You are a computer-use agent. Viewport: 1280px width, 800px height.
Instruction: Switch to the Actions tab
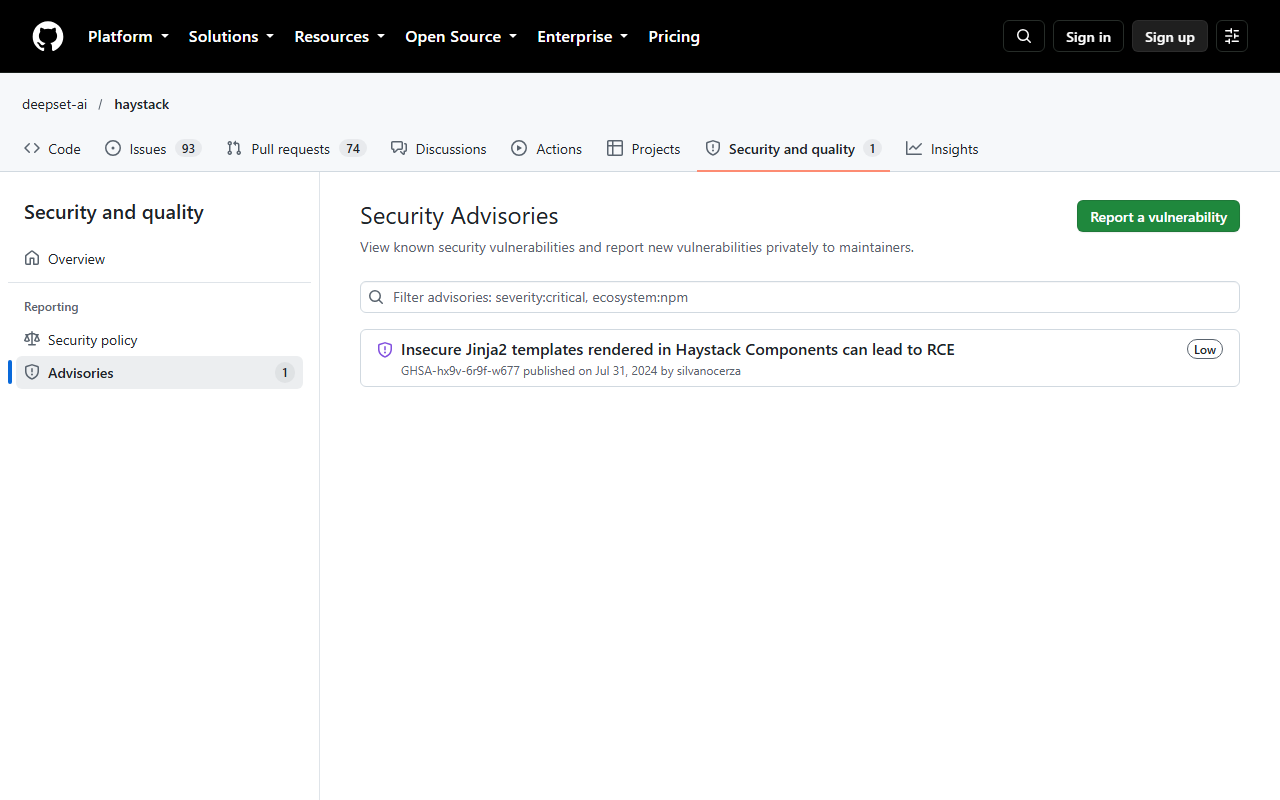[x=546, y=149]
